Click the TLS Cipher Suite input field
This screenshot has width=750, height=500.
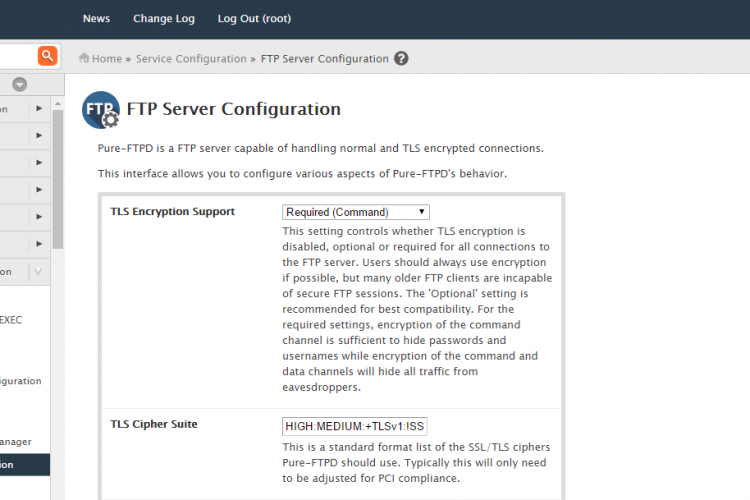point(354,426)
